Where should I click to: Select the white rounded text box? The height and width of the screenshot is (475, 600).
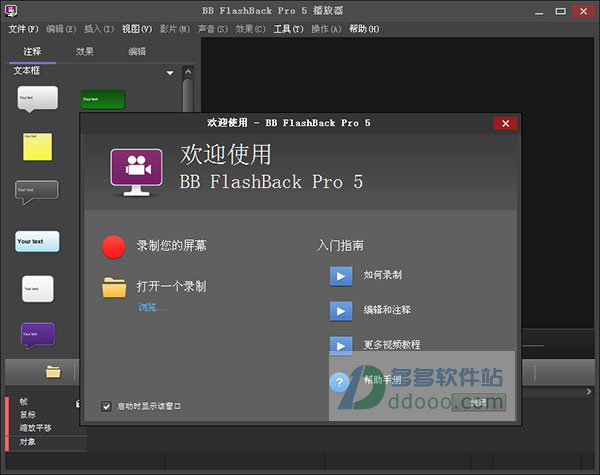[38, 289]
